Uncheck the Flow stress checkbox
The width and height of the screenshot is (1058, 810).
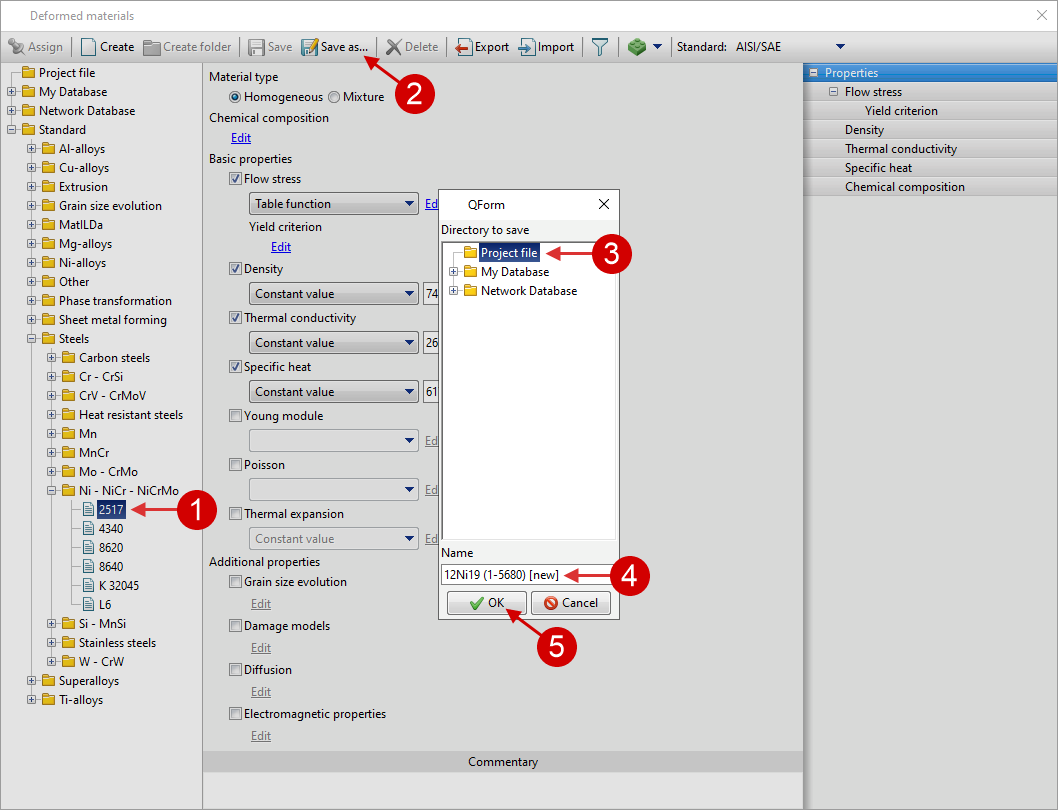[235, 179]
